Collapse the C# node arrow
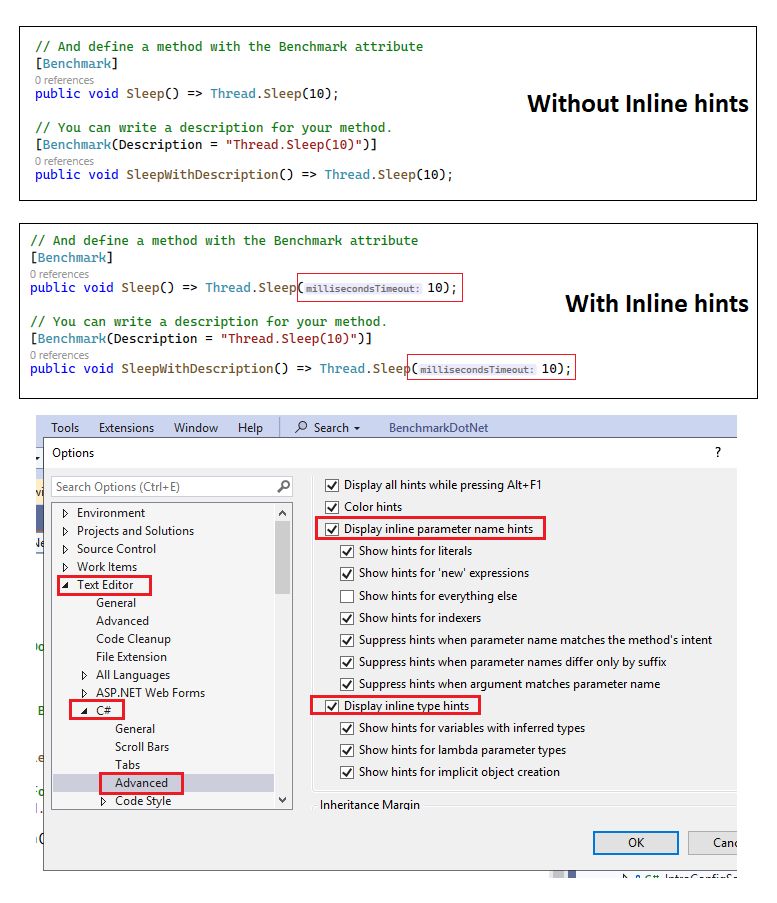The height and width of the screenshot is (903, 777). (84, 711)
